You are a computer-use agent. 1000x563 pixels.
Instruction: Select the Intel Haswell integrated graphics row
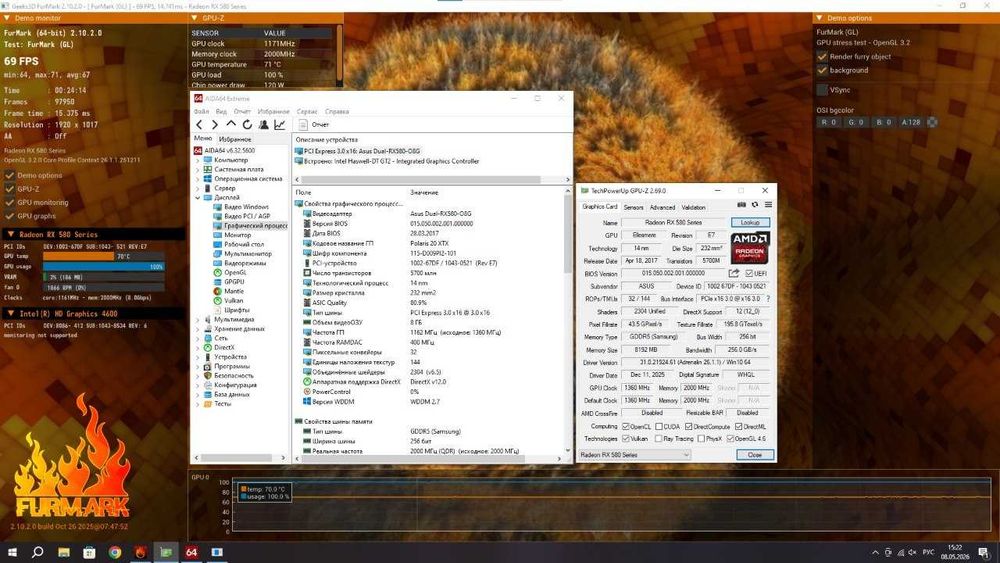coord(387,161)
